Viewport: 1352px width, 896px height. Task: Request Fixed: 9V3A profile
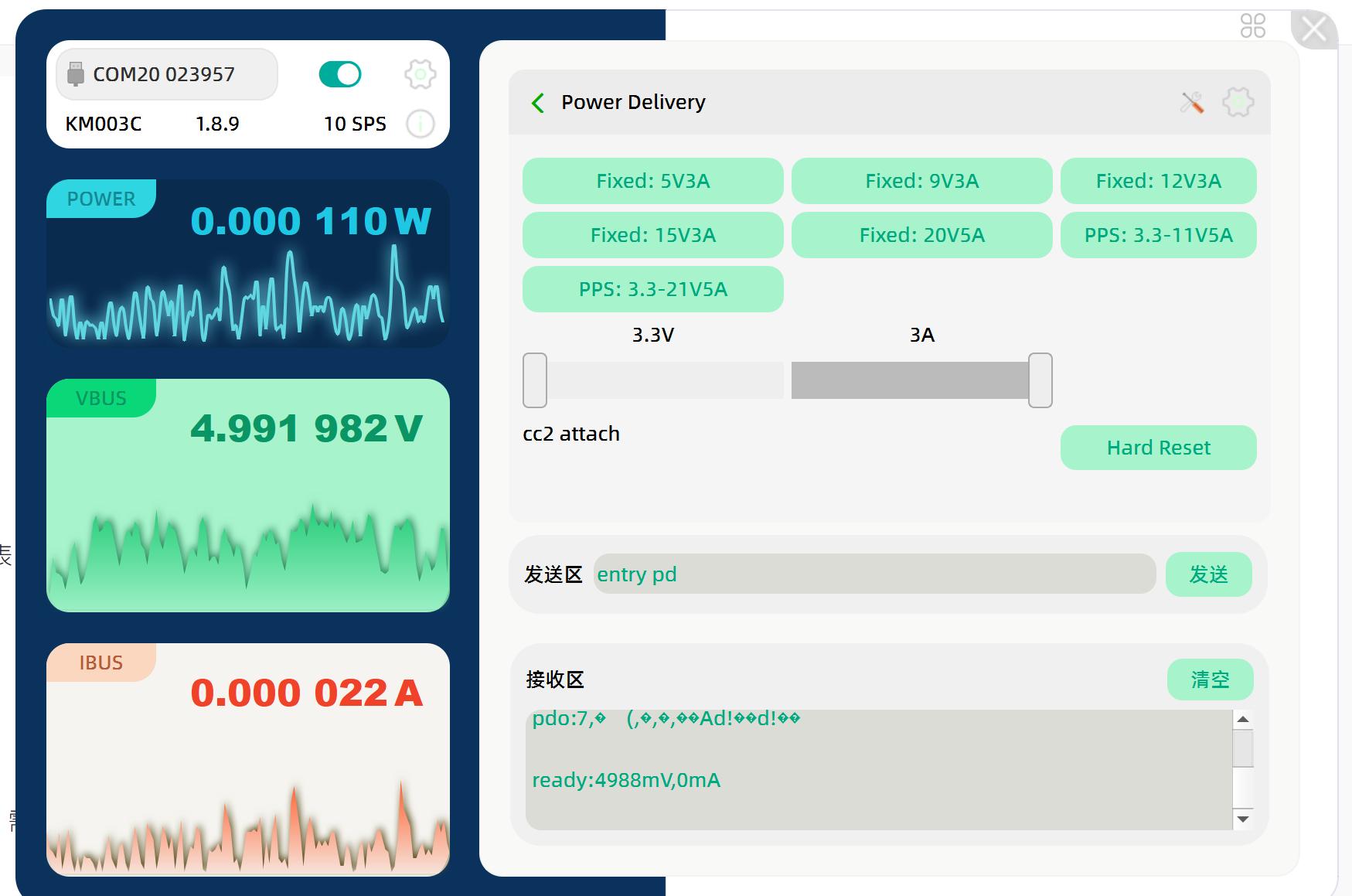(x=921, y=181)
